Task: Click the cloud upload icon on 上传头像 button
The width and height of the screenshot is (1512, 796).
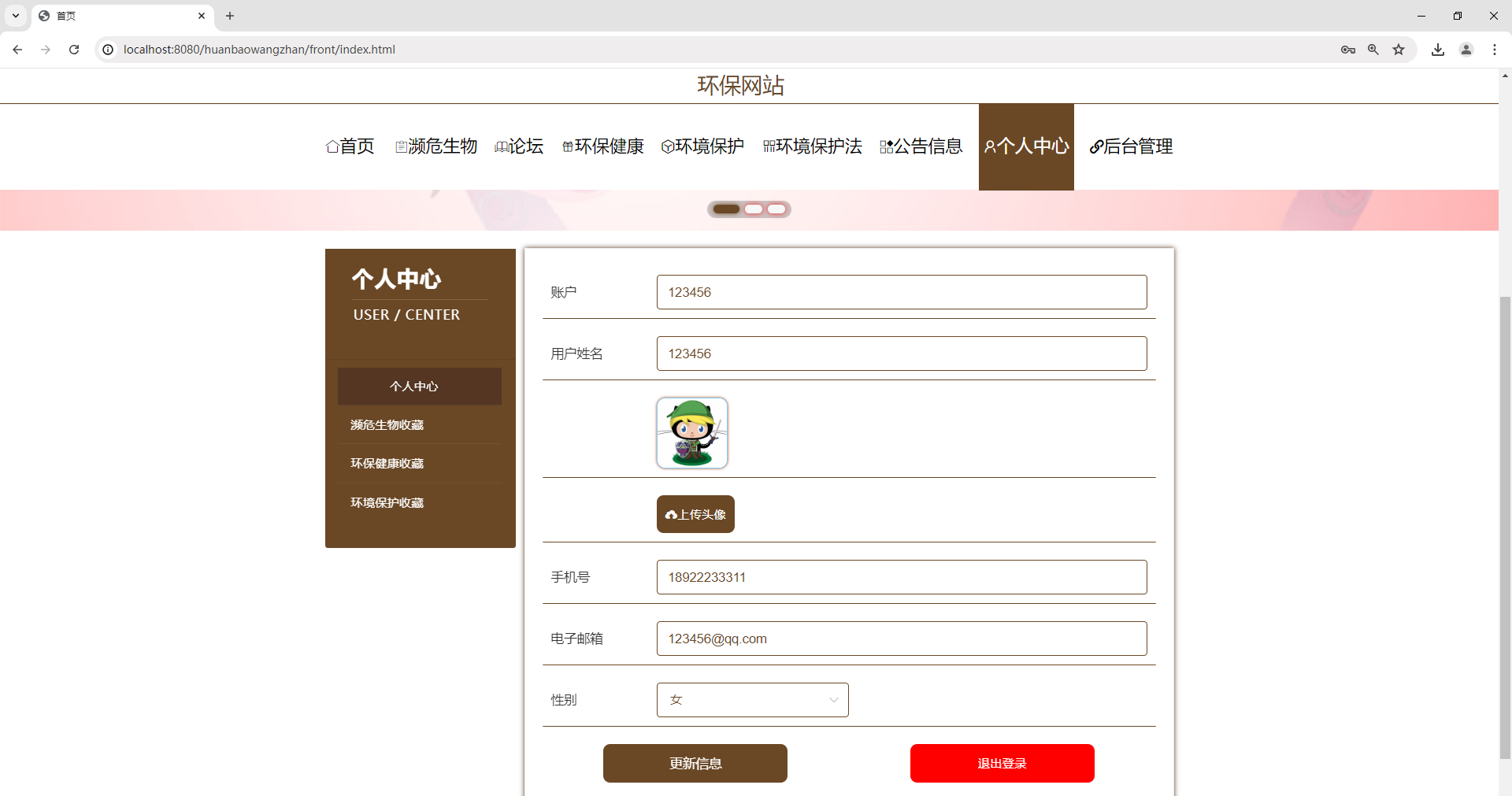Action: pyautogui.click(x=671, y=514)
